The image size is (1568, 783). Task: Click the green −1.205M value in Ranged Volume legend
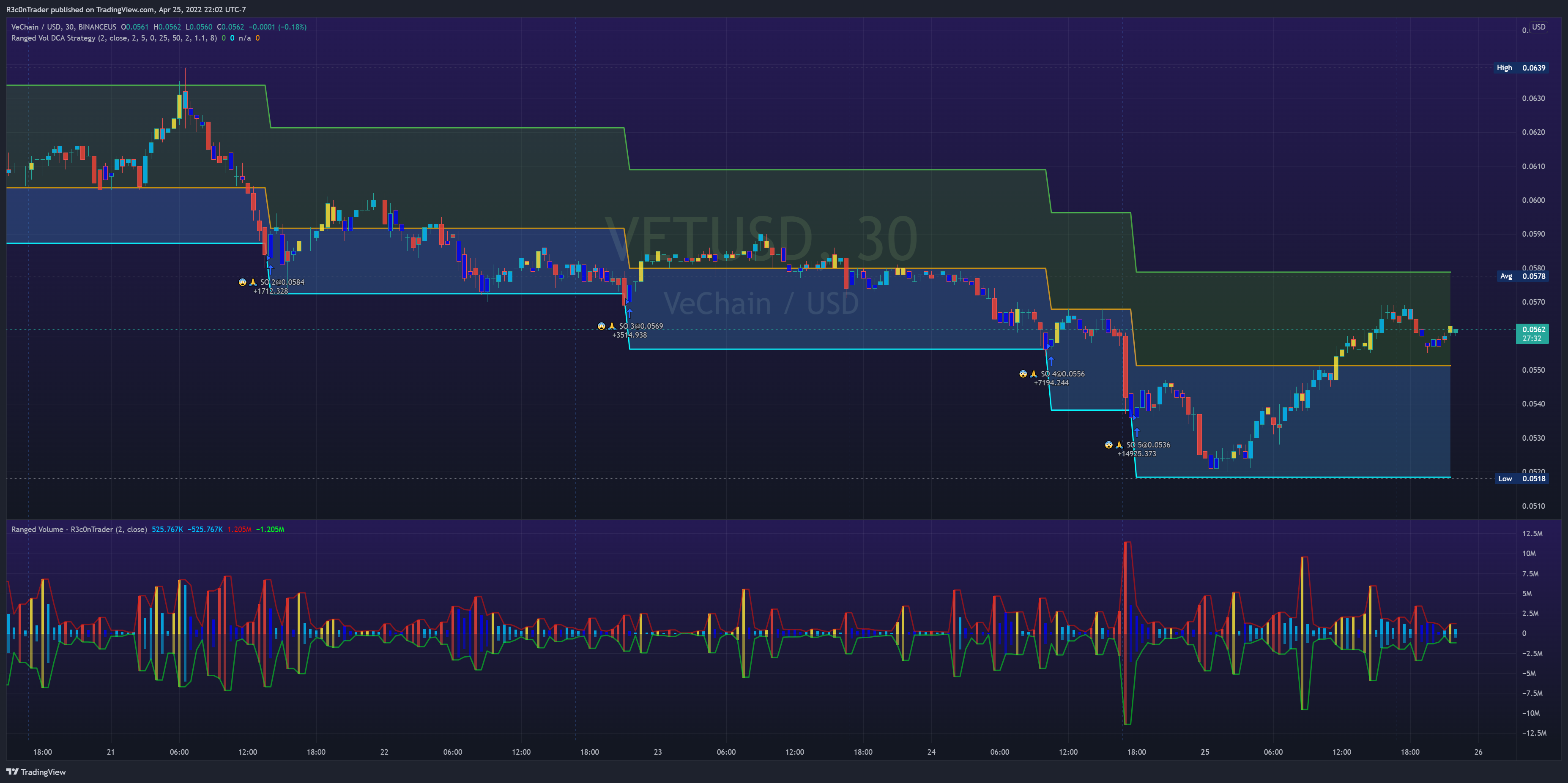[x=270, y=529]
